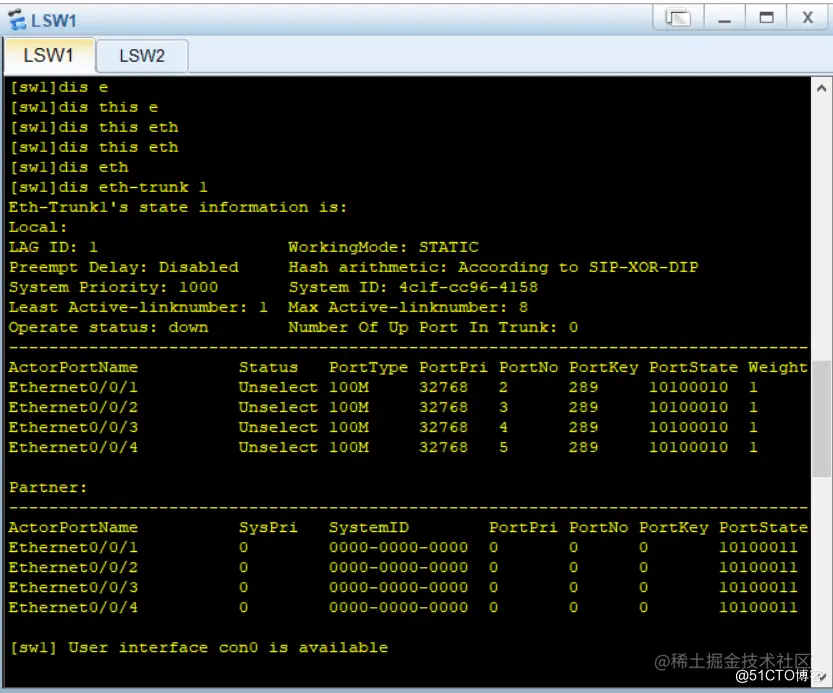Click Ethernet0/0/2 in the Local table
Screen dimensions: 833x693
click(73, 408)
